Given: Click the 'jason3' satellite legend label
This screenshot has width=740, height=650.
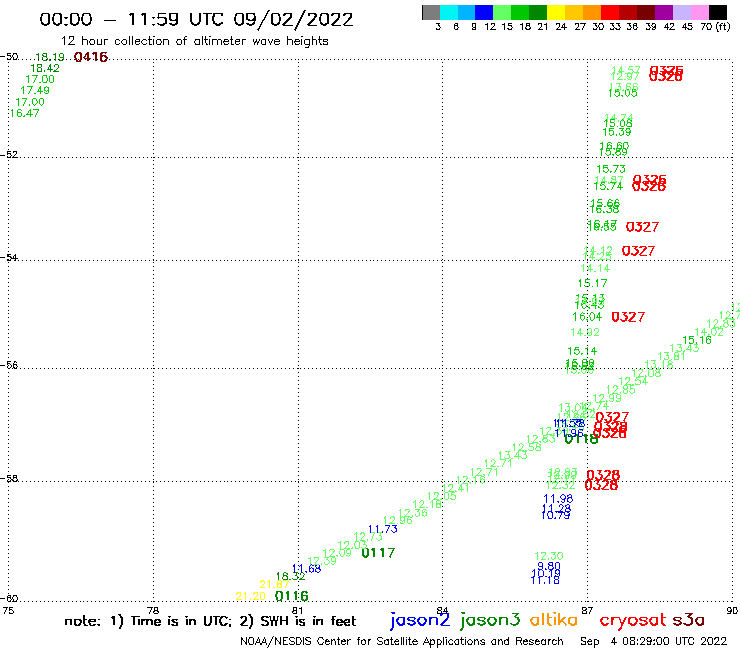Looking at the screenshot, I should click(x=490, y=620).
